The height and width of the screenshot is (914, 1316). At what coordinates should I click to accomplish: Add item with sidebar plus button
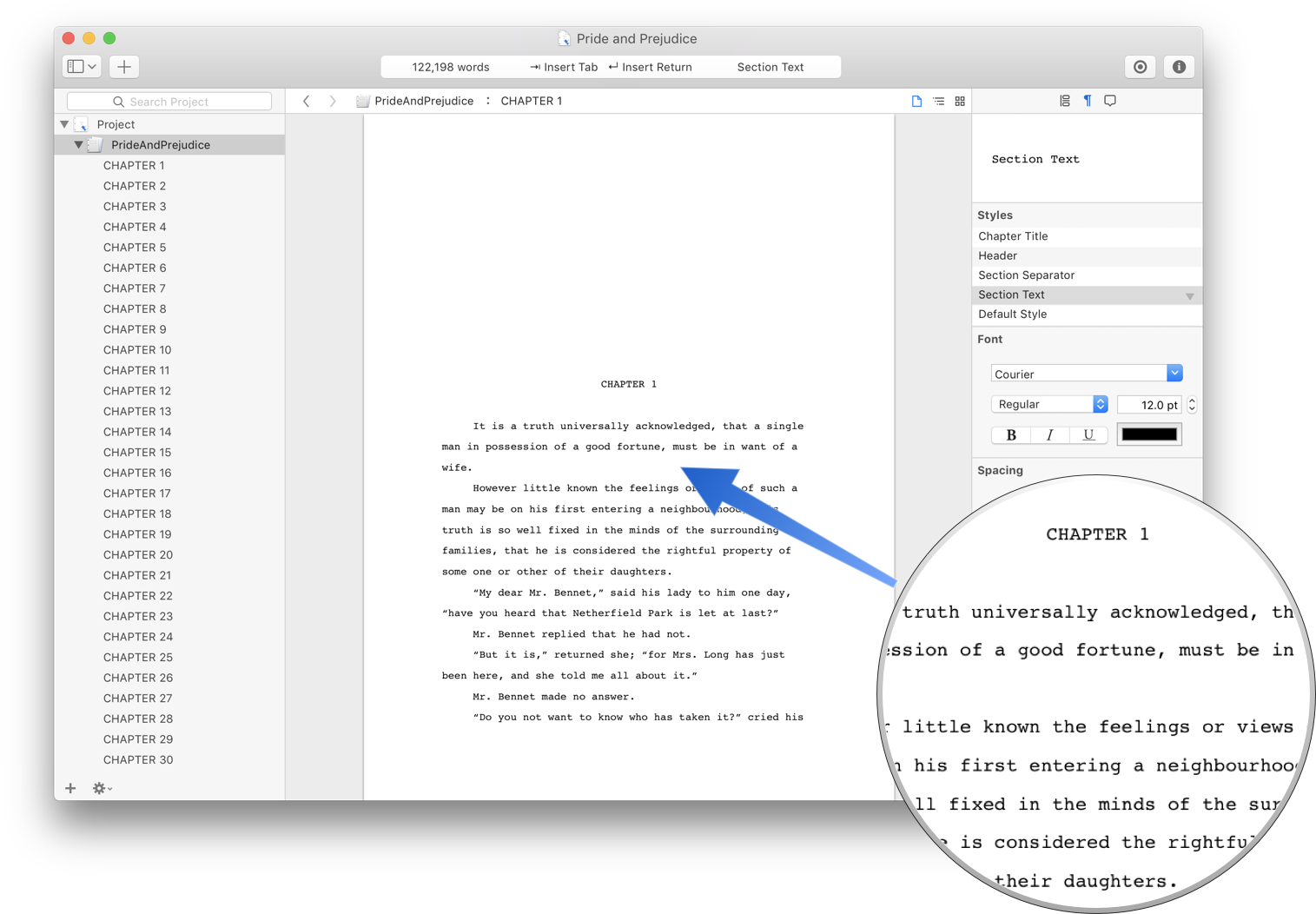point(70,788)
